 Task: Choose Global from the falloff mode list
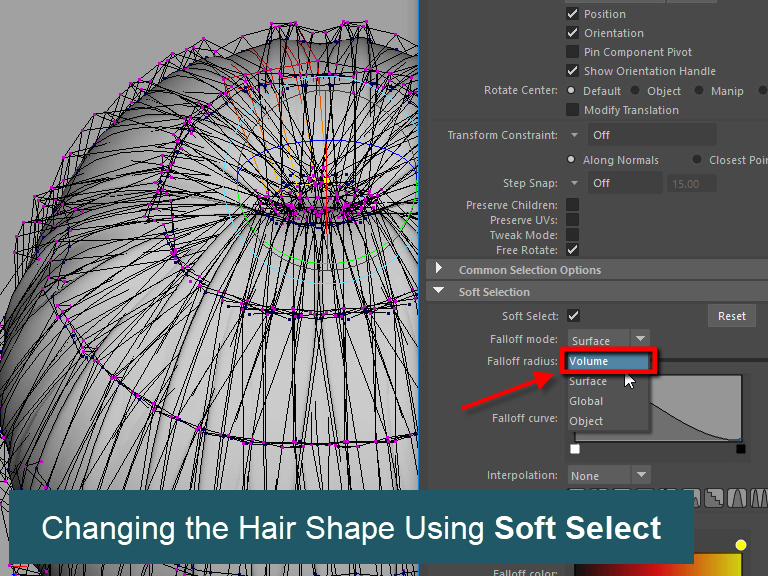[587, 401]
